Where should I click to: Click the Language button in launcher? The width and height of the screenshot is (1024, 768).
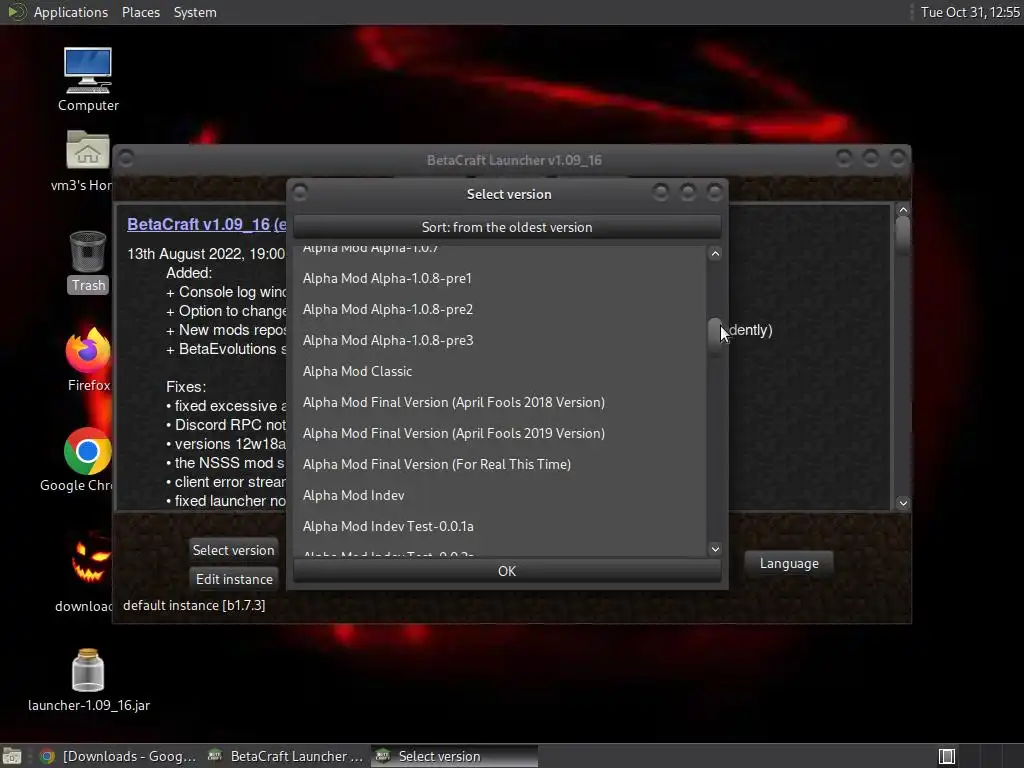tap(789, 563)
